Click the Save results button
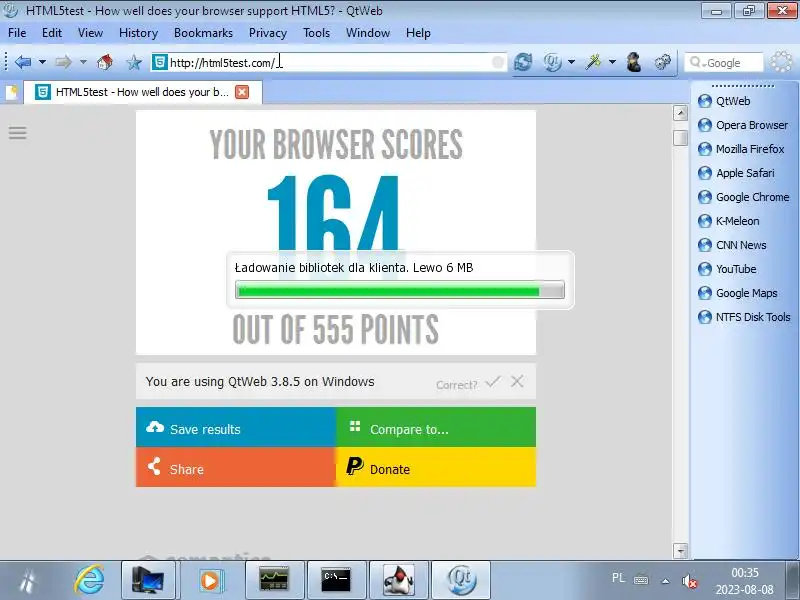800x600 pixels. point(236,428)
